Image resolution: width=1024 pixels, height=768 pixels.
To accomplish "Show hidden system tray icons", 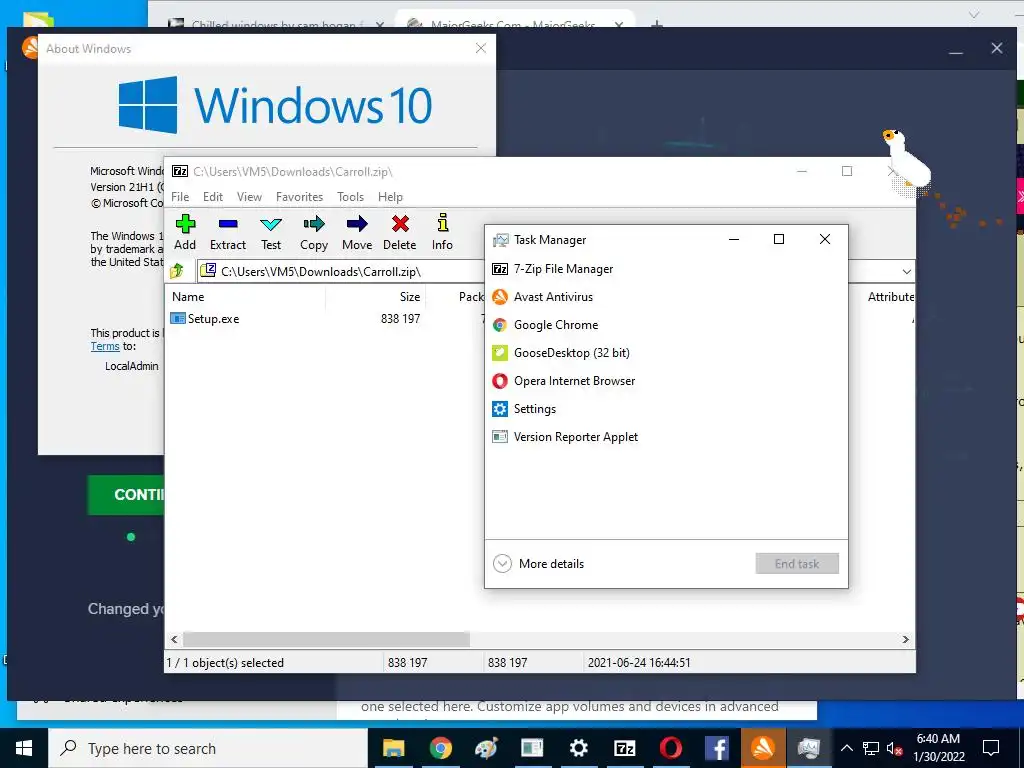I will 846,748.
